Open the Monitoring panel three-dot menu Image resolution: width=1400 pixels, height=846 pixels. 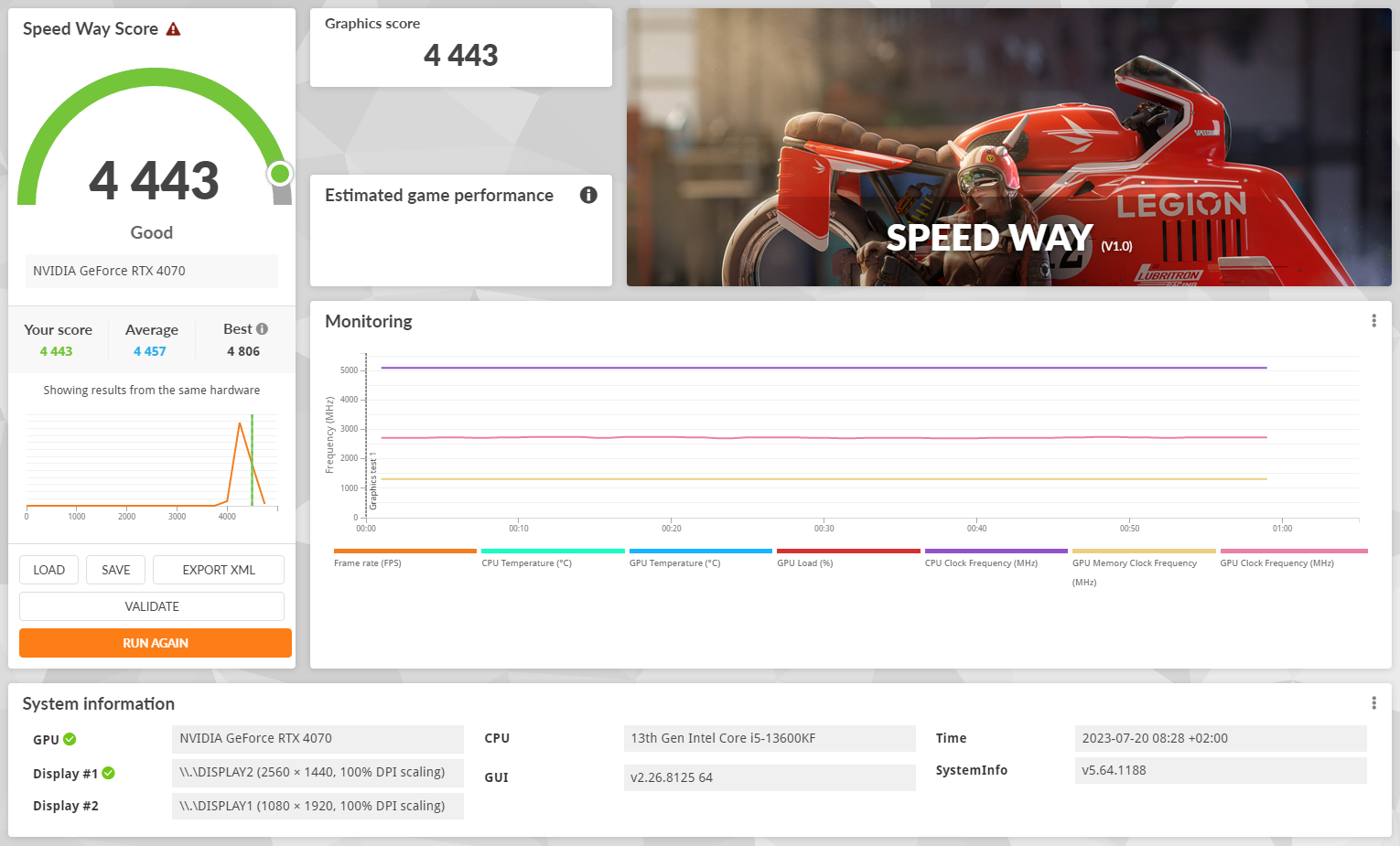point(1373,321)
